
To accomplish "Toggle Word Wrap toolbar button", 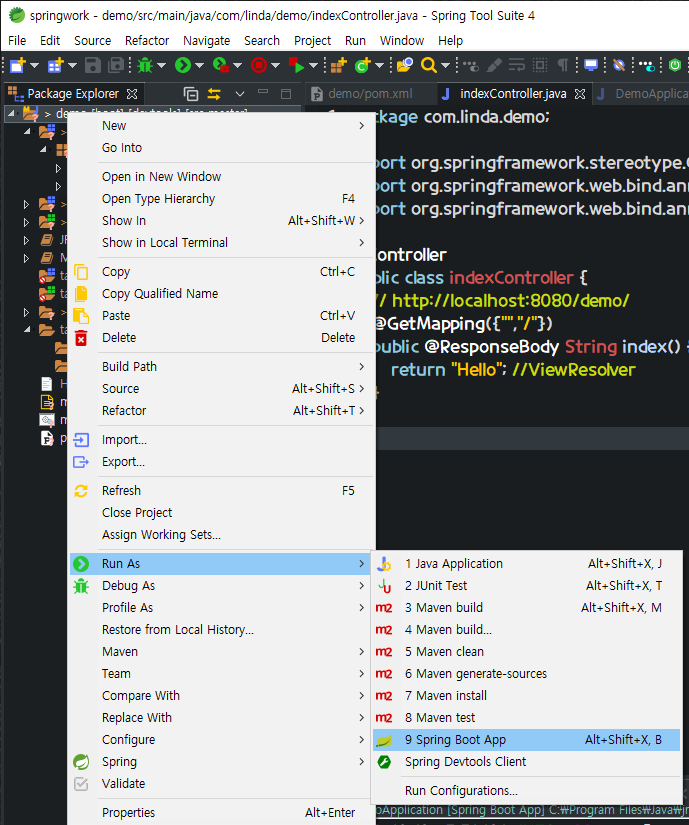I will click(x=516, y=65).
